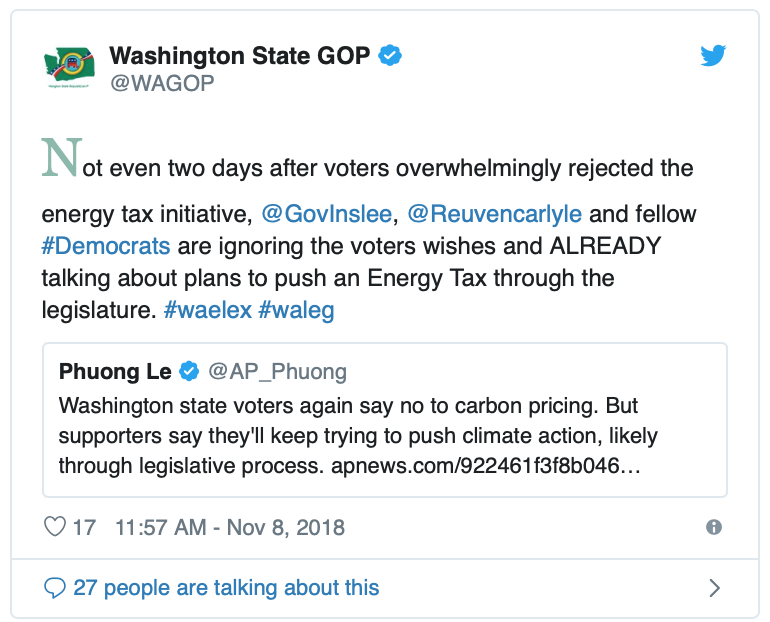Open the apnews.com article link
Screen dimensions: 770x622
click(486, 465)
